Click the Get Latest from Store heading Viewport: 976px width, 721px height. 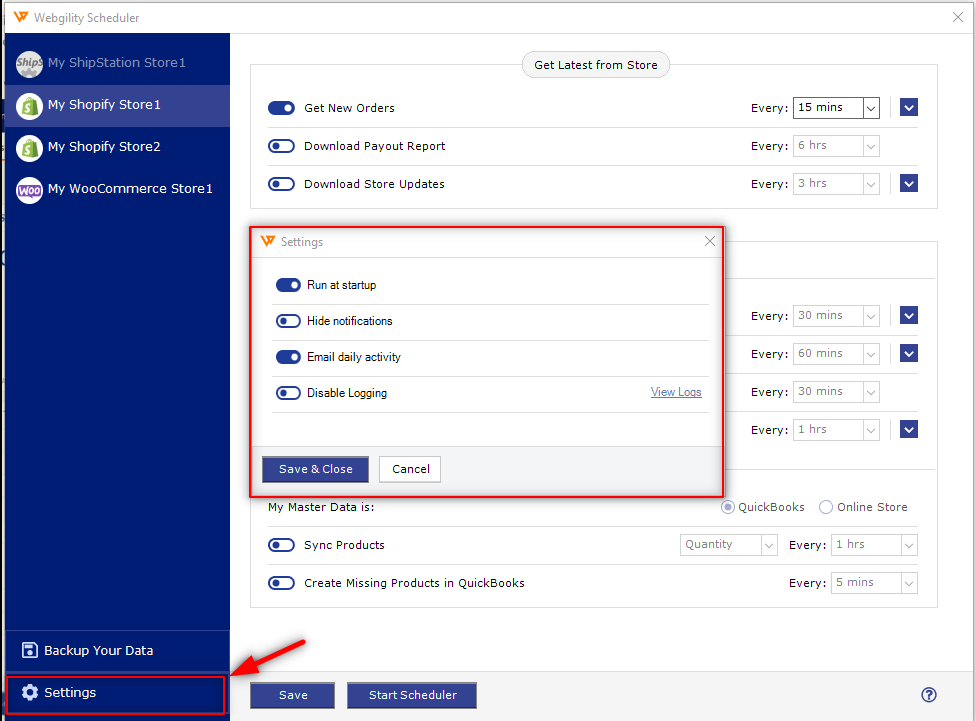pos(596,65)
